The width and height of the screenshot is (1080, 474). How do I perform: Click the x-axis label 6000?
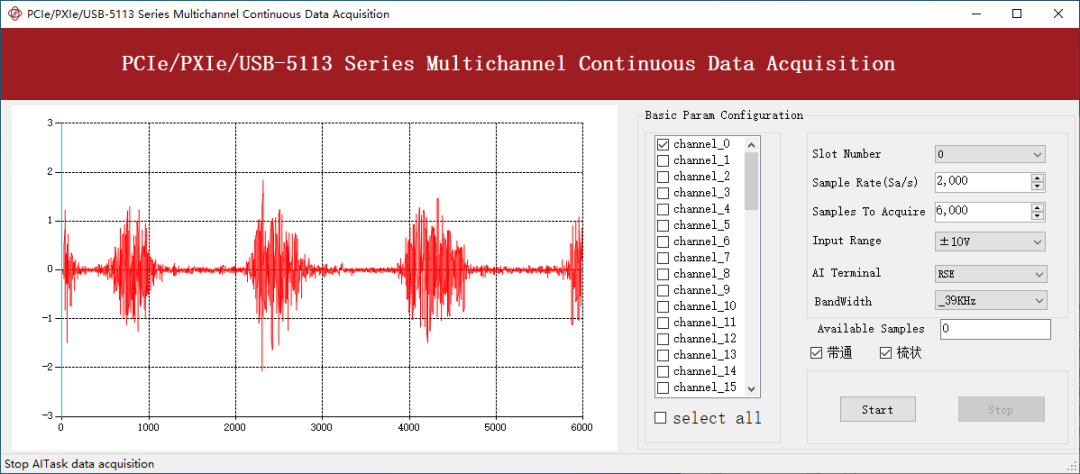[582, 427]
